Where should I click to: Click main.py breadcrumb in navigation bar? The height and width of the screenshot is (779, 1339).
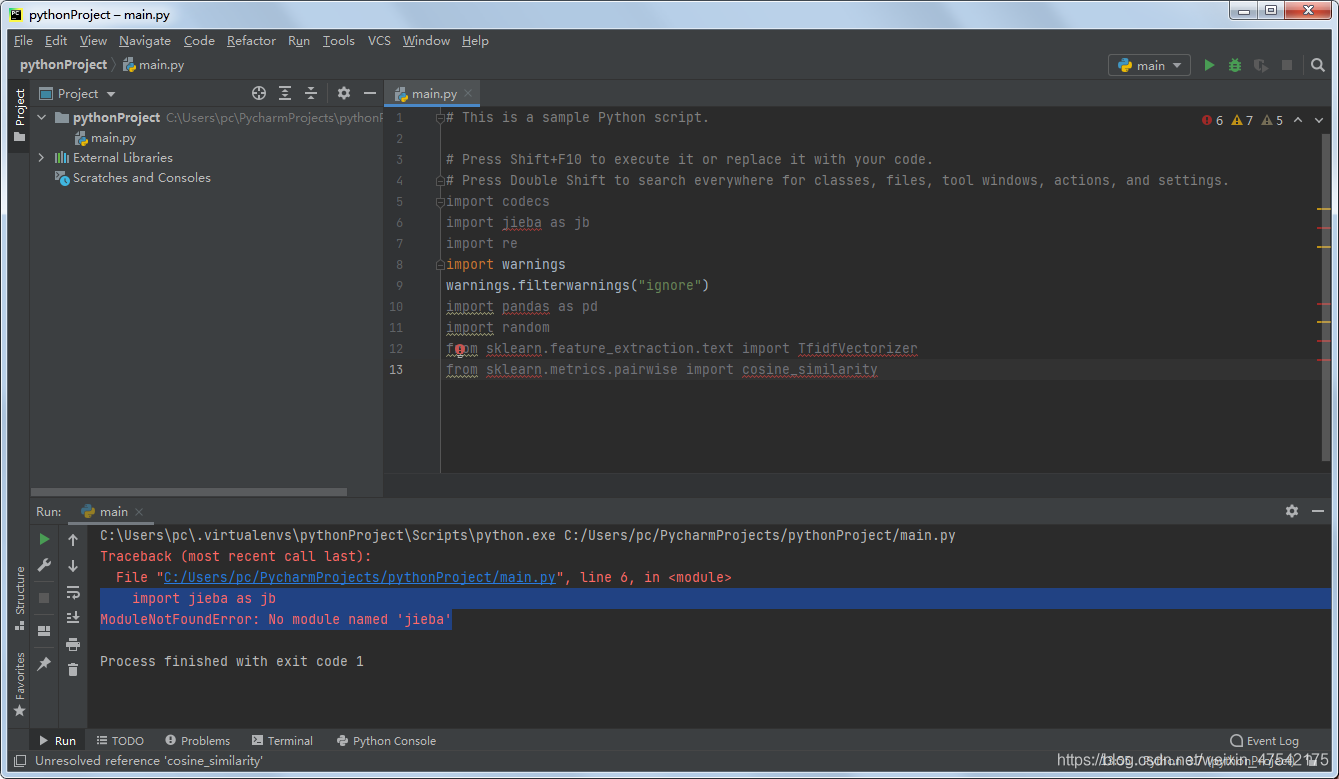[153, 65]
